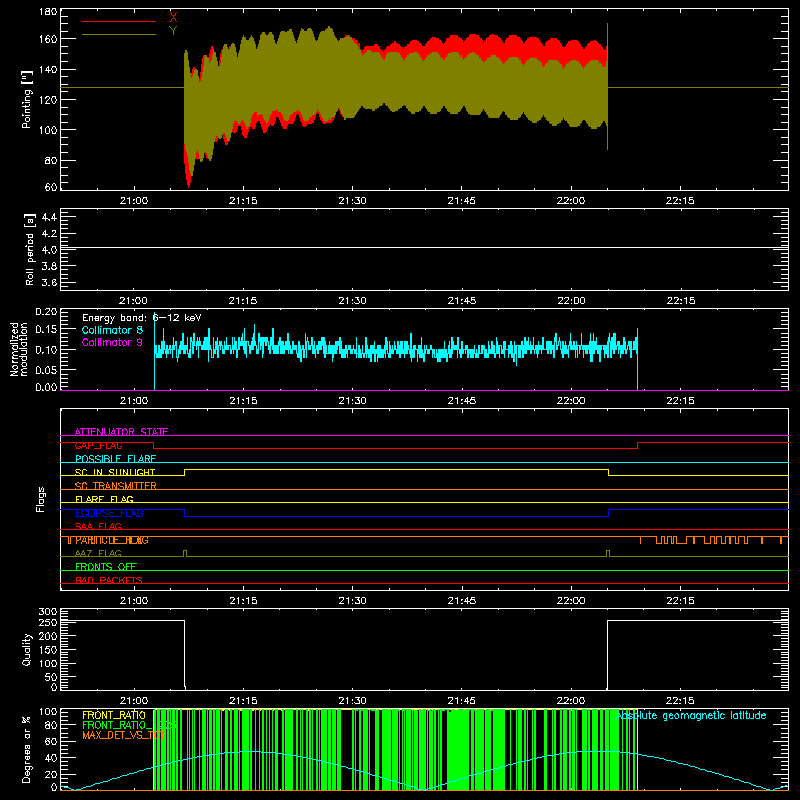Select the orange MAX_DET_VS_TOT legend label

point(123,735)
